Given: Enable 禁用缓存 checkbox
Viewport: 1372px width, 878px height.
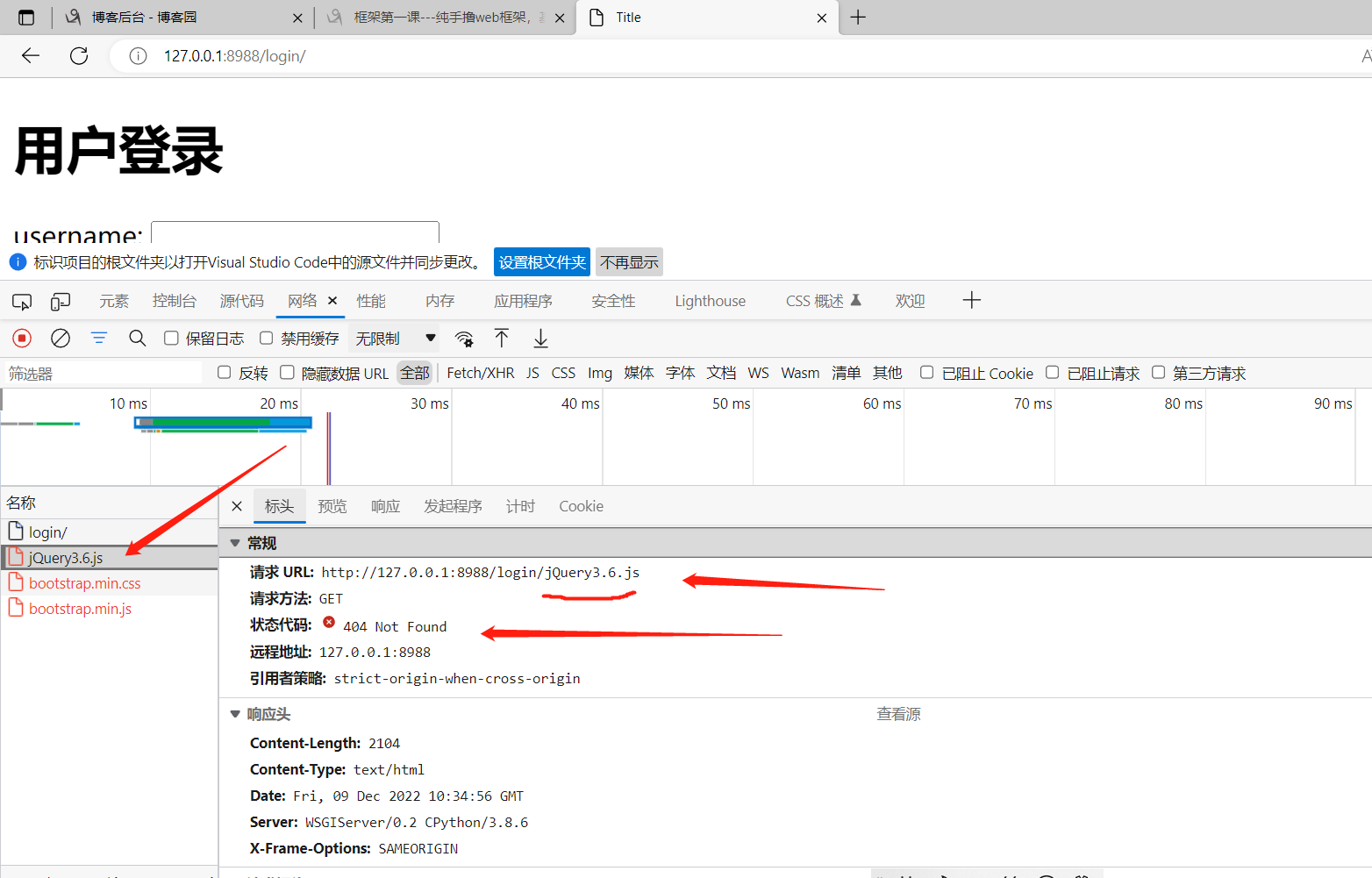Looking at the screenshot, I should (267, 339).
